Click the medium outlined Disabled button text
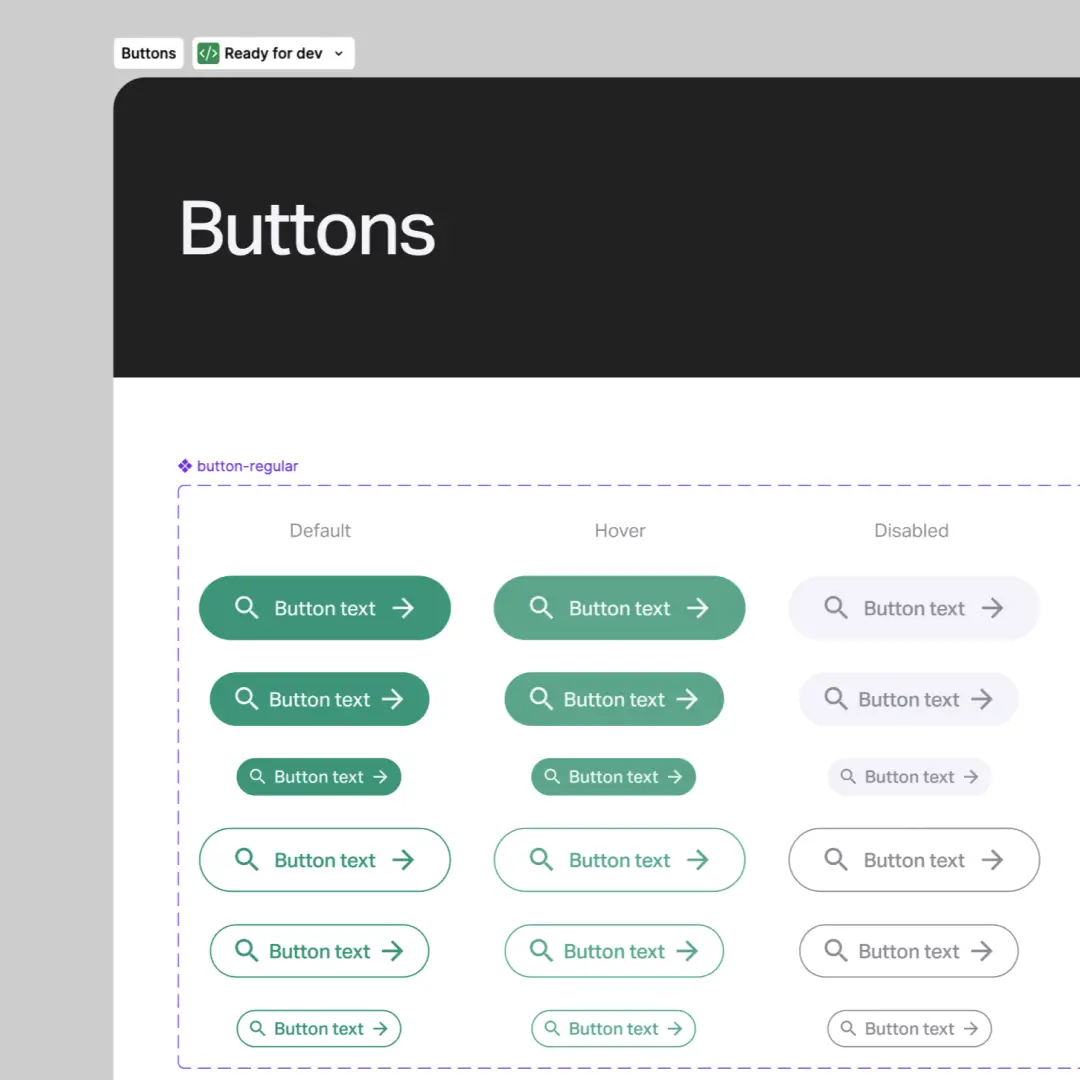The image size is (1080, 1080). pyautogui.click(x=908, y=951)
